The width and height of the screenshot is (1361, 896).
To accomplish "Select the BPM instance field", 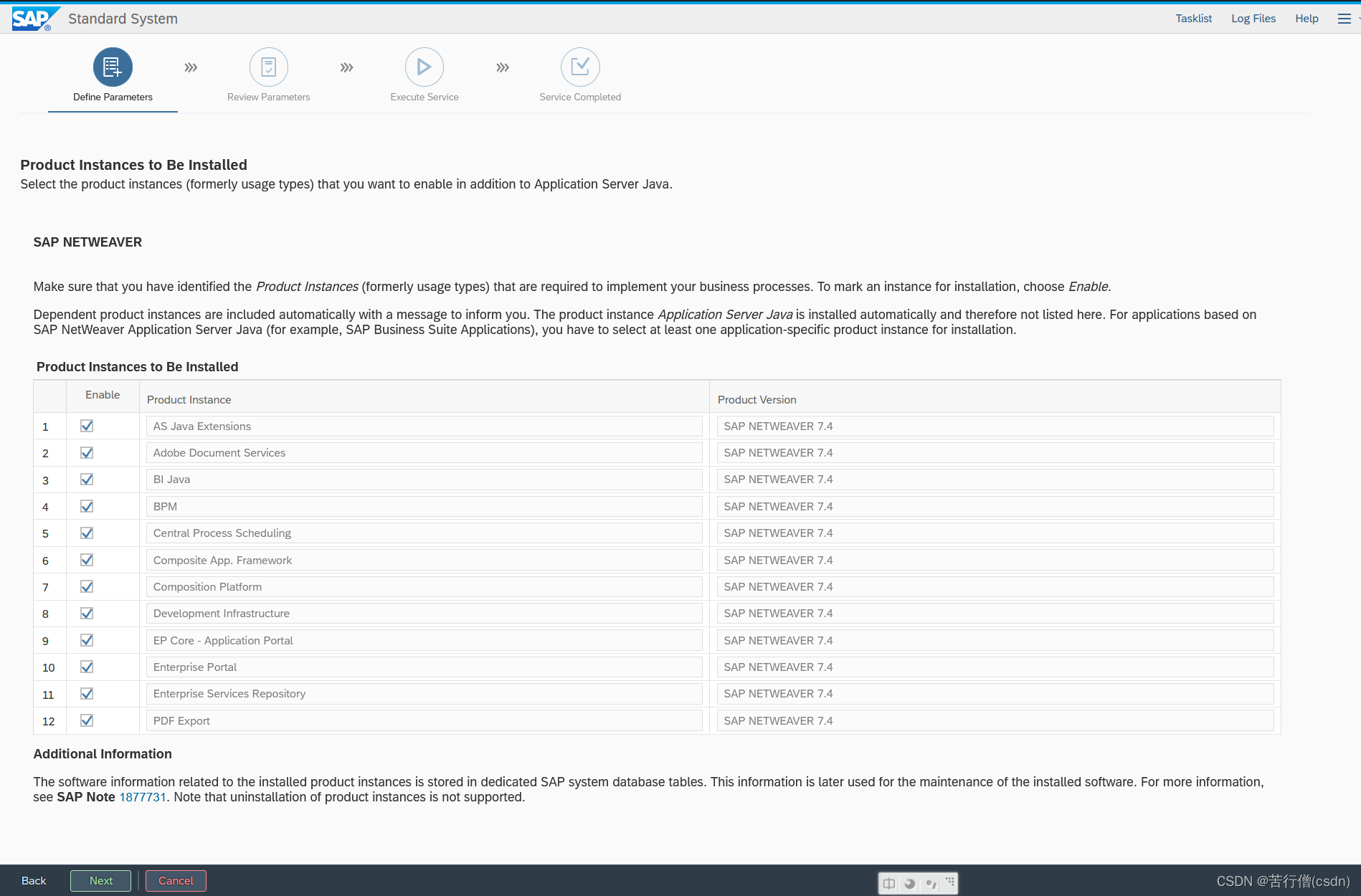I will pyautogui.click(x=425, y=506).
